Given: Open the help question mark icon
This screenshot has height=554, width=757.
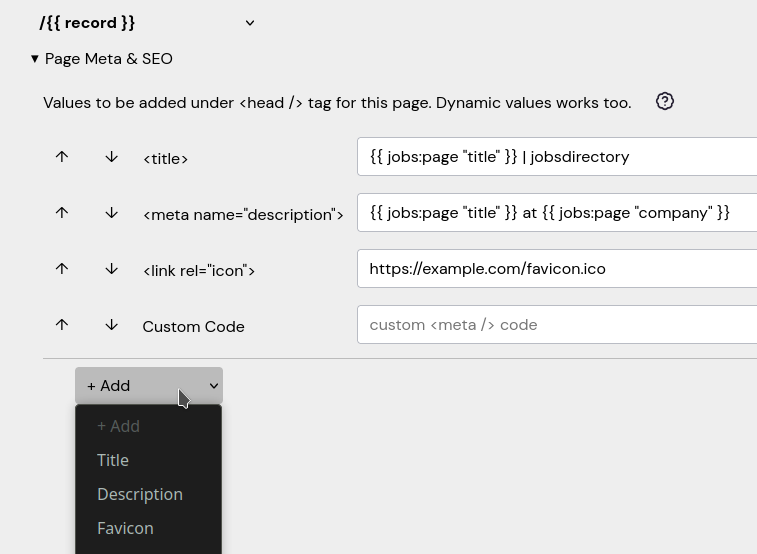Looking at the screenshot, I should click(x=665, y=102).
